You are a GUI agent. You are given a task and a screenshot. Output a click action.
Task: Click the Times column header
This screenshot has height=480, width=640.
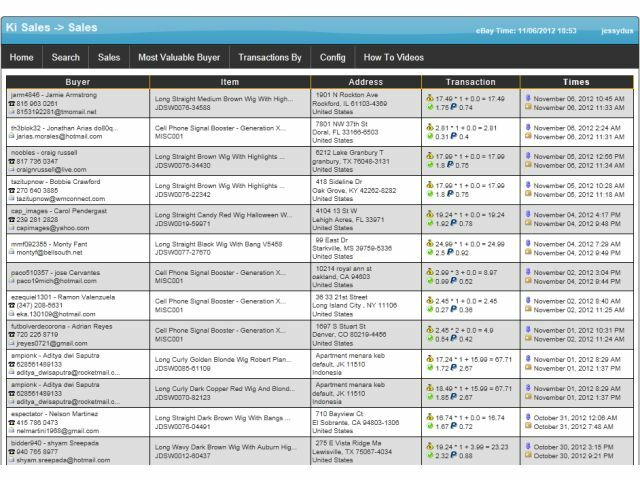pos(576,82)
